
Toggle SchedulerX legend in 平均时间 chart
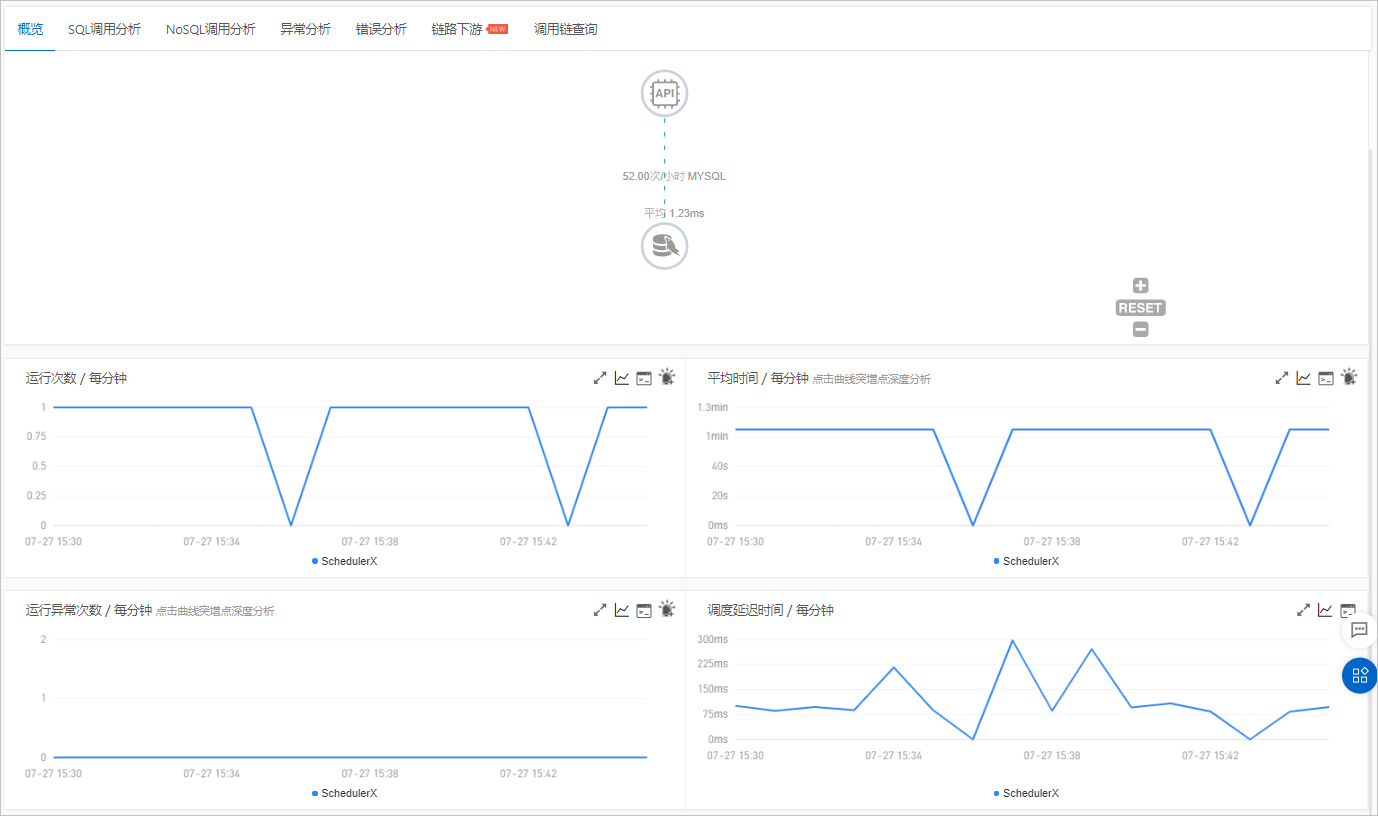1027,561
